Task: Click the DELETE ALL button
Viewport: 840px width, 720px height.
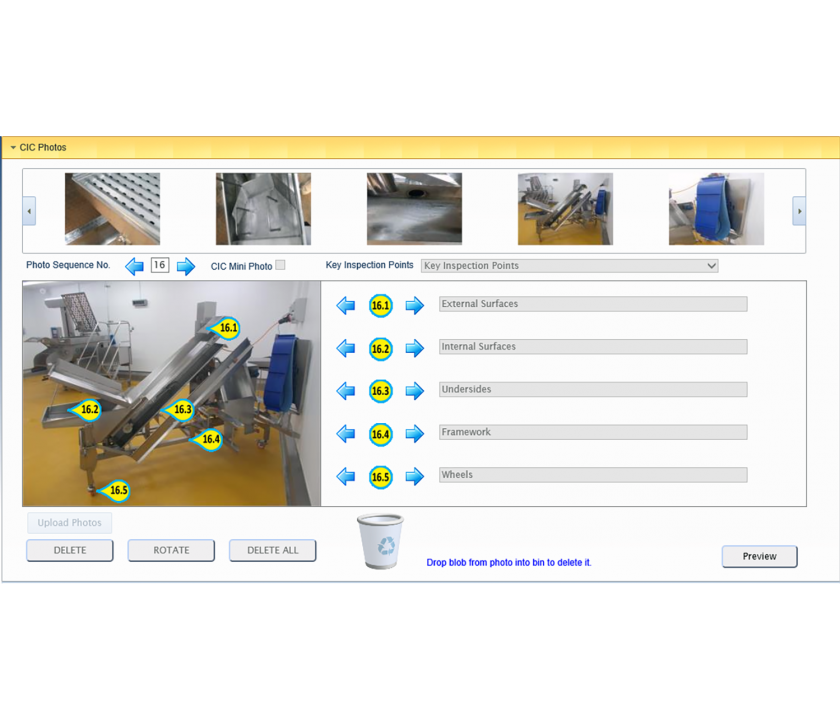Action: pyautogui.click(x=272, y=550)
